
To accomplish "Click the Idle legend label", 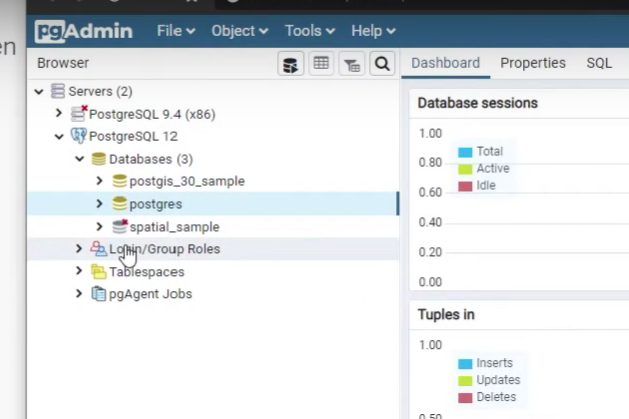I will [x=486, y=186].
